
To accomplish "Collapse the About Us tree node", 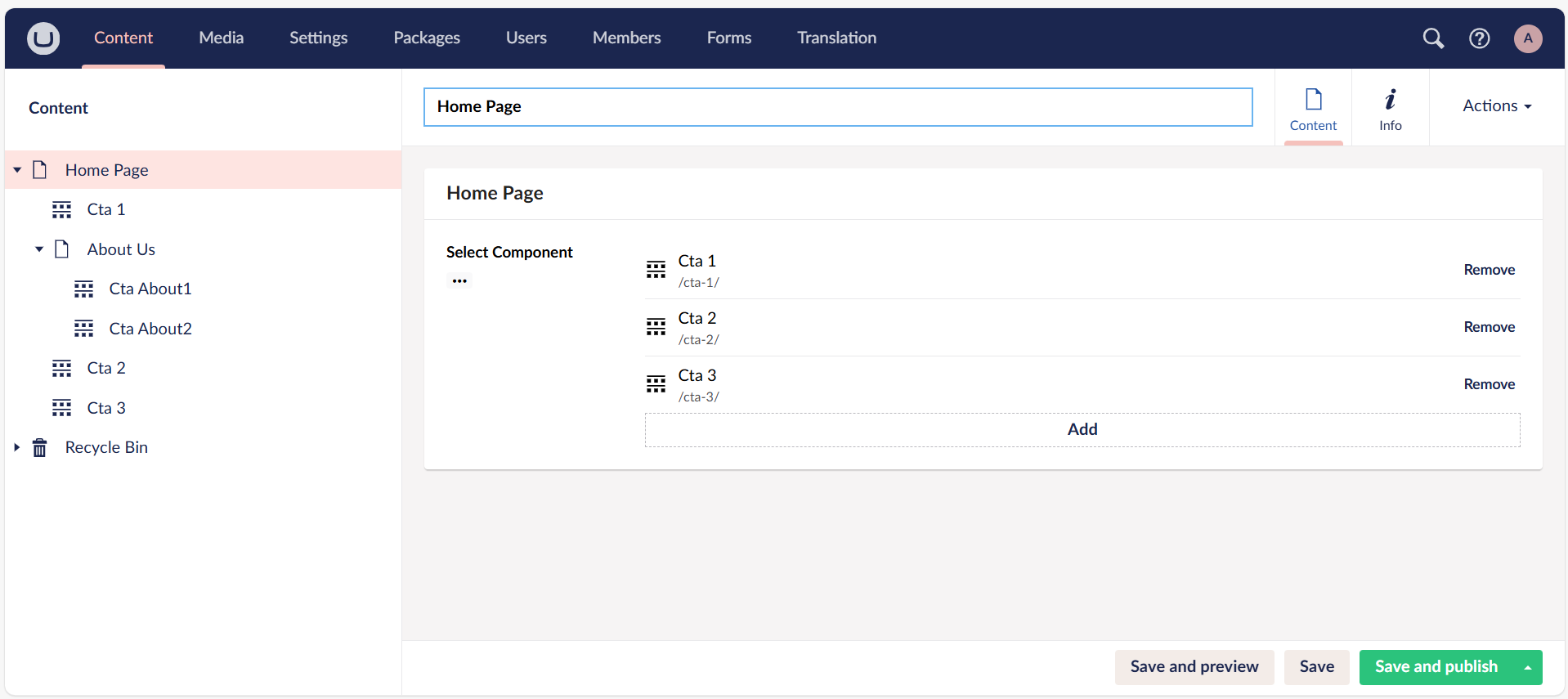I will pos(39,249).
